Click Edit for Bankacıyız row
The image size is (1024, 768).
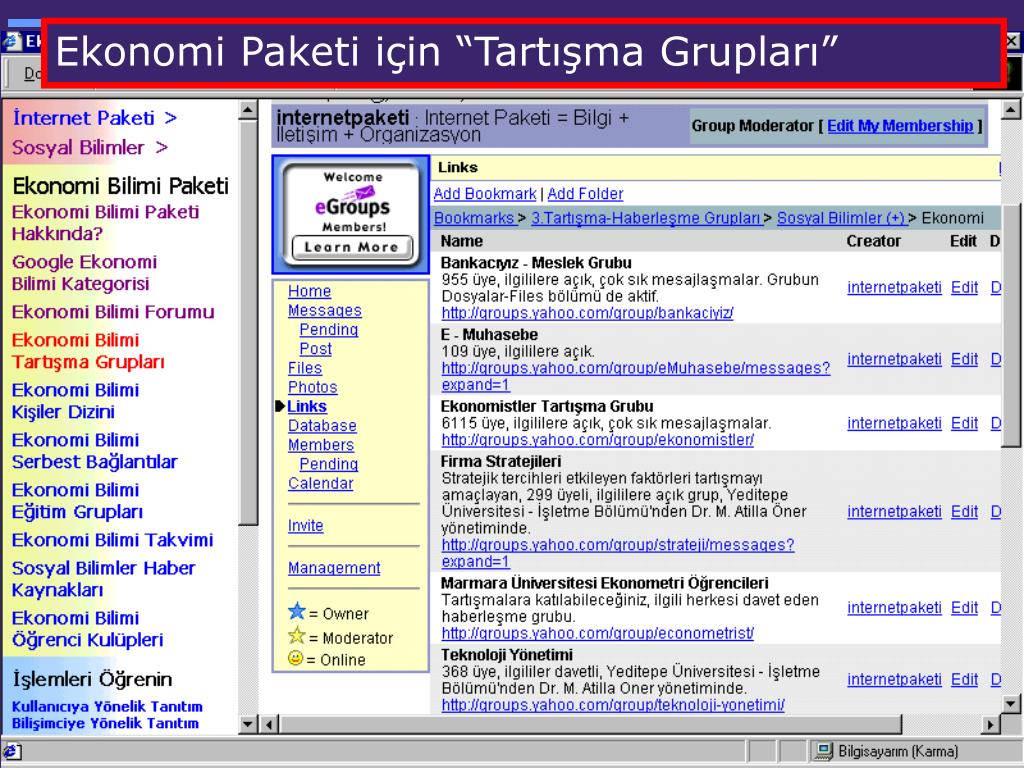[x=965, y=288]
